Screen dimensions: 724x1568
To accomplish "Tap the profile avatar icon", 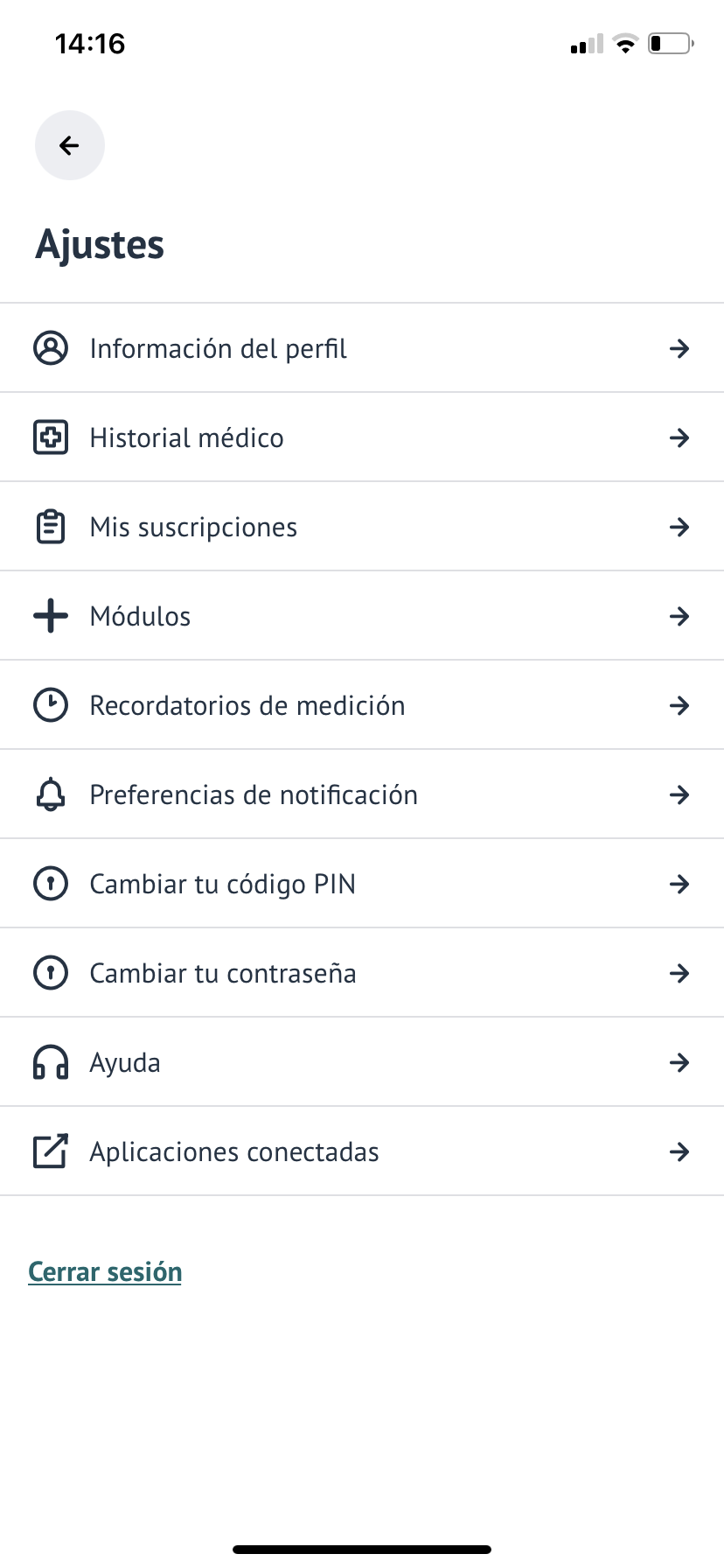I will tap(51, 348).
